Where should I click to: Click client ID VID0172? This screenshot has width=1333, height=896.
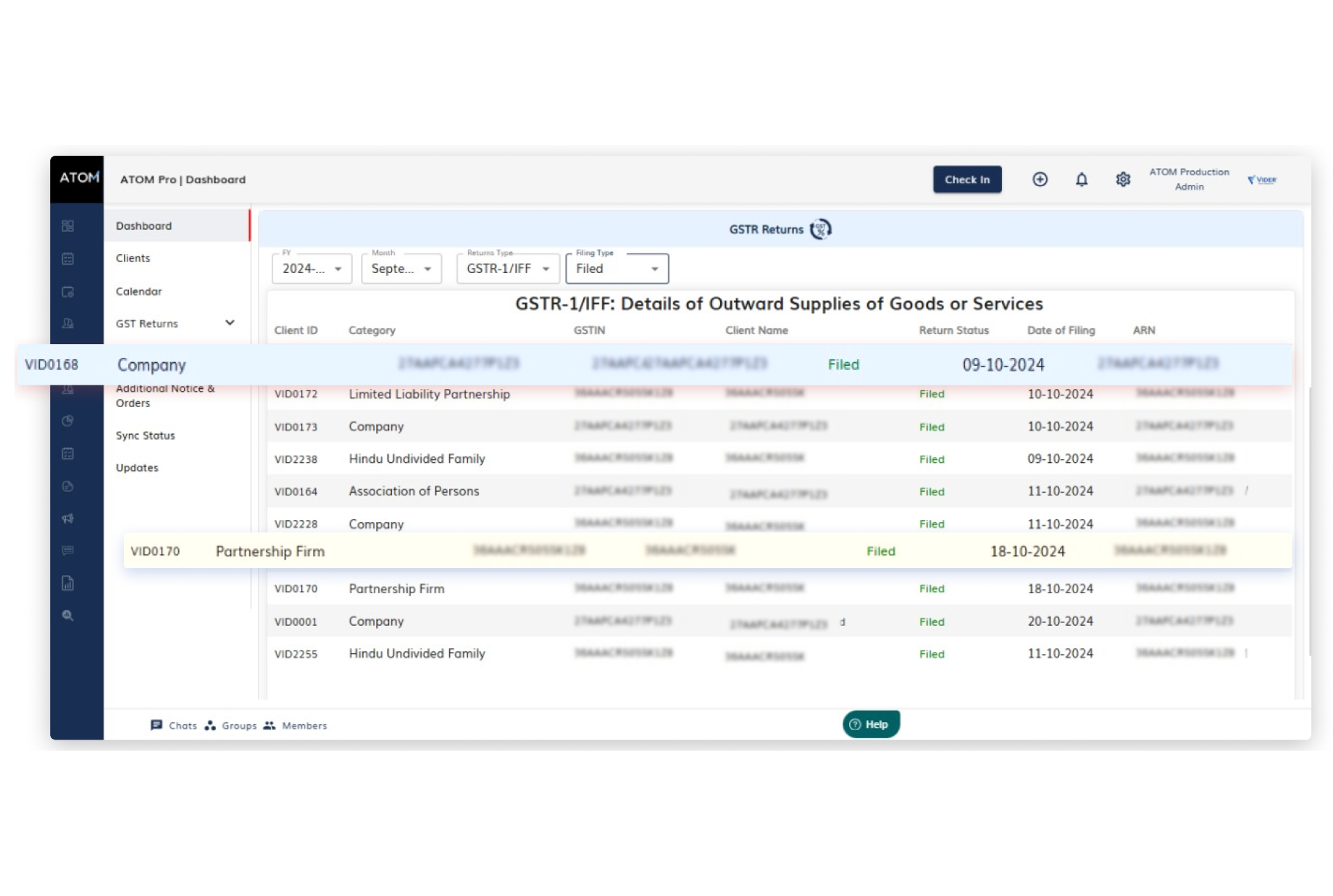296,394
